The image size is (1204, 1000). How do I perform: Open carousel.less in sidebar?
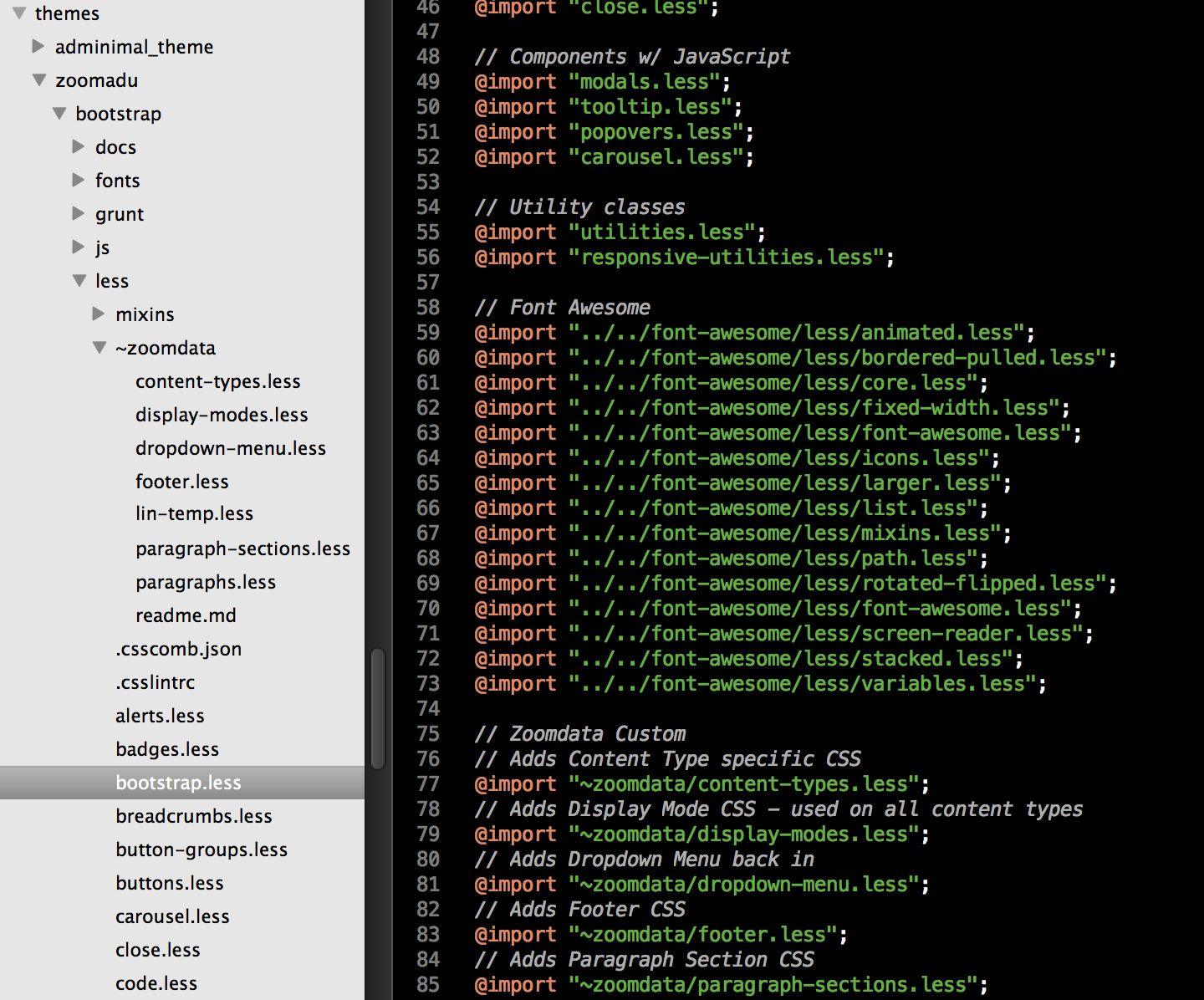pyautogui.click(x=172, y=916)
